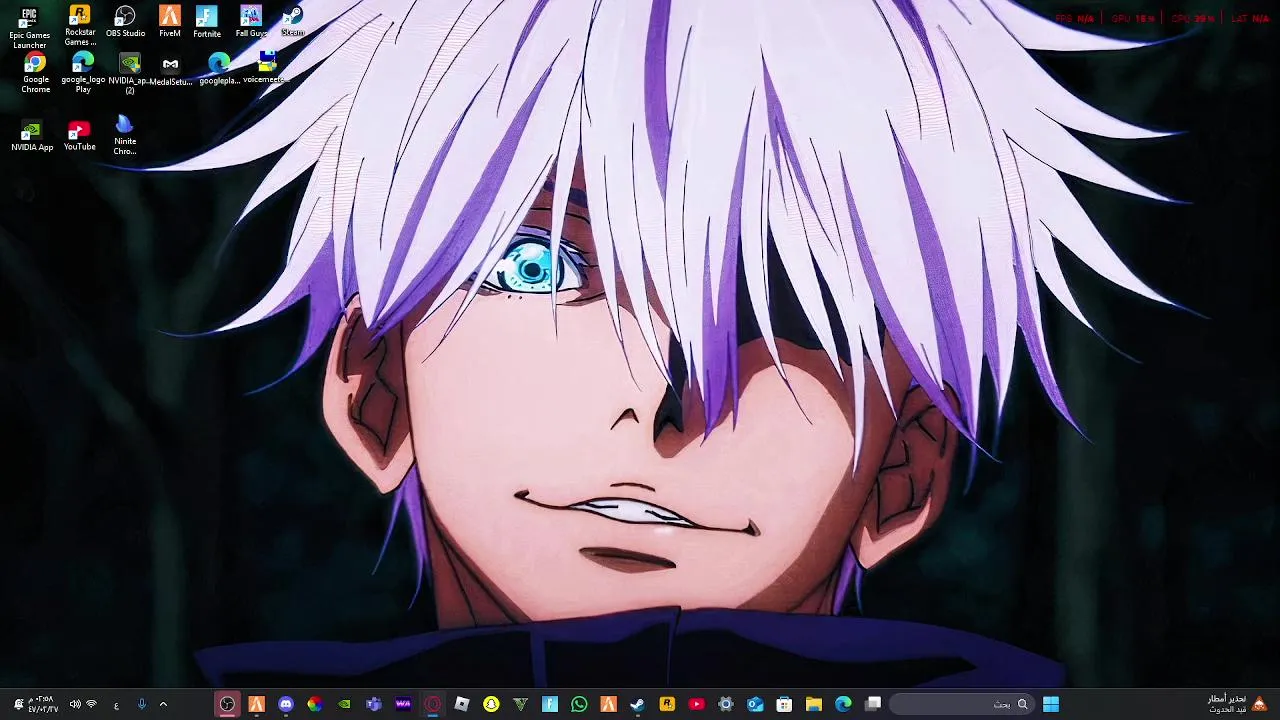
Task: Open the weather widget on taskbar
Action: point(1237,704)
